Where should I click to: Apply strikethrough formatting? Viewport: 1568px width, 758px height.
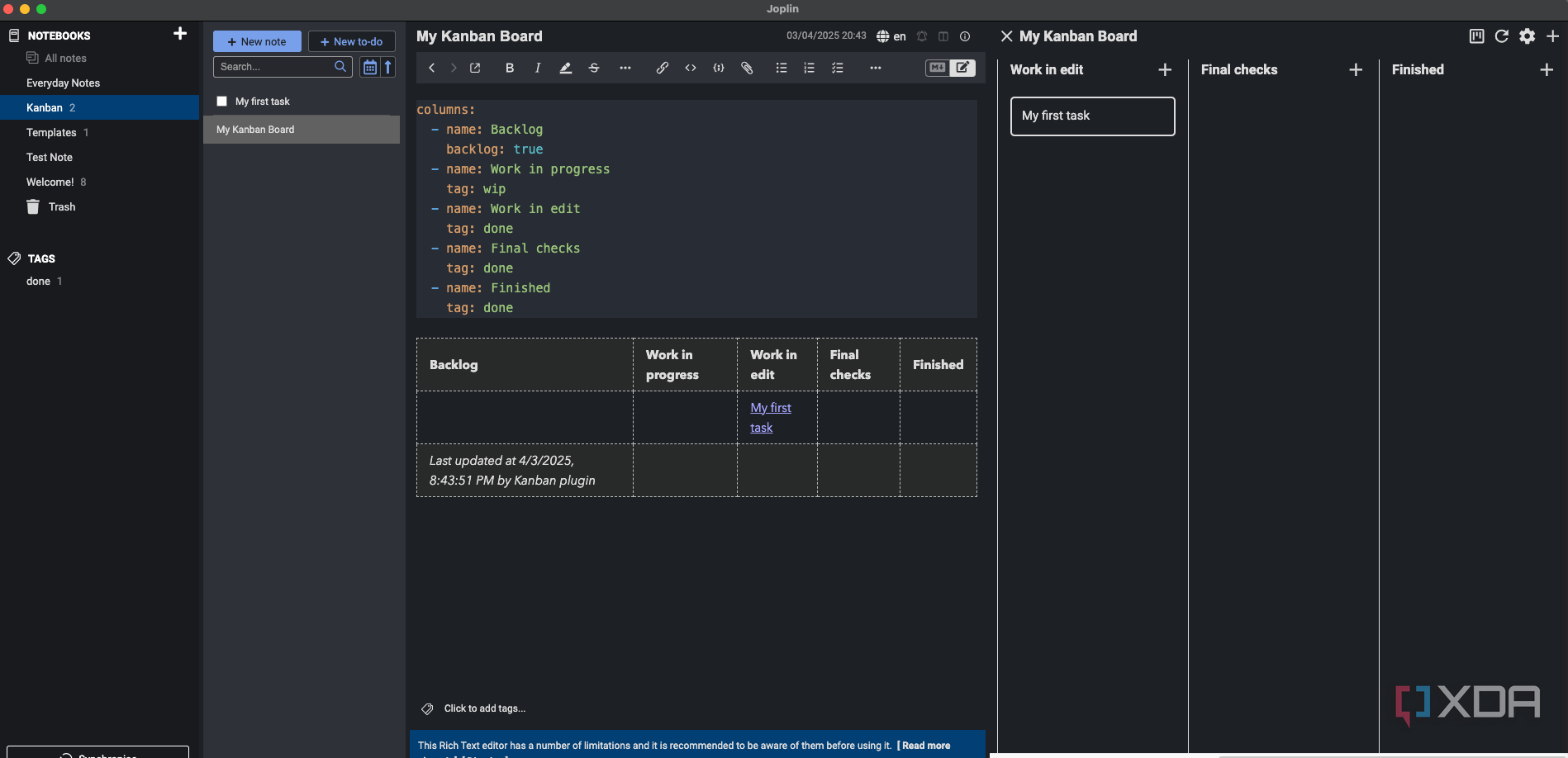(x=594, y=69)
